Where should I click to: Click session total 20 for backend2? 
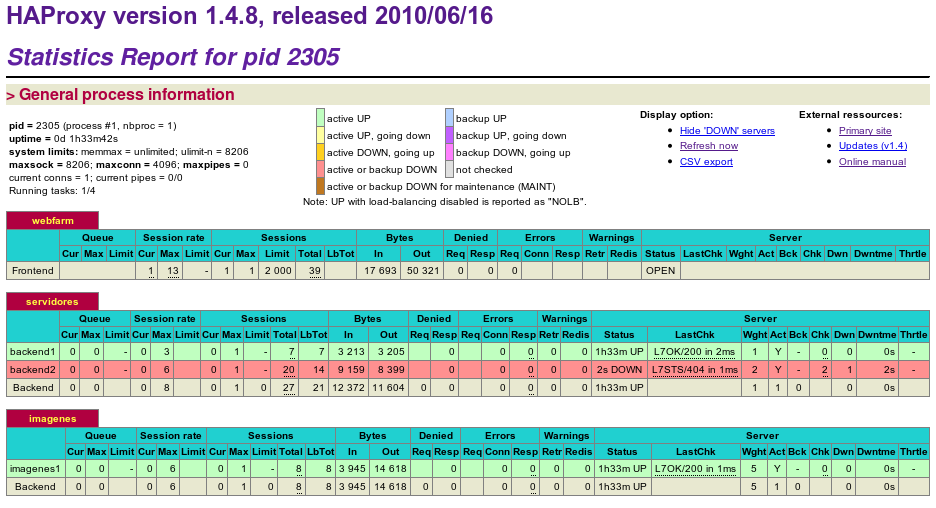coord(289,370)
